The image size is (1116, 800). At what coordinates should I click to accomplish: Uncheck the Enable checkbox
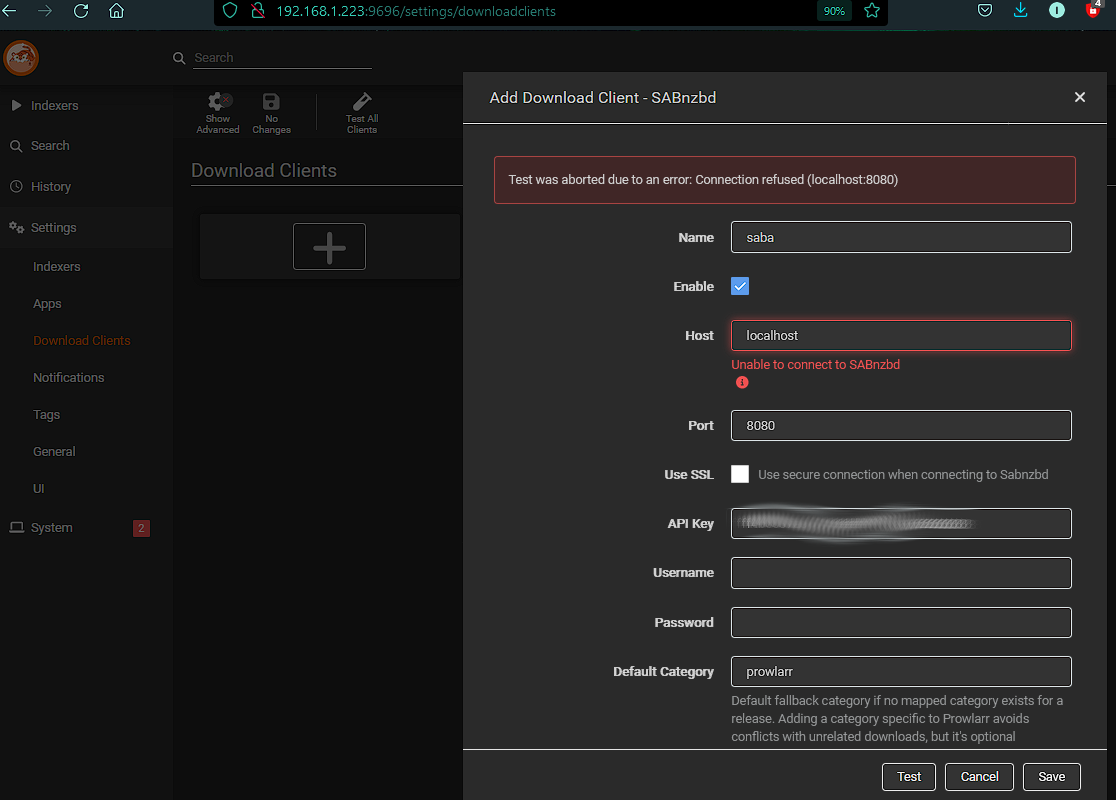(x=740, y=287)
